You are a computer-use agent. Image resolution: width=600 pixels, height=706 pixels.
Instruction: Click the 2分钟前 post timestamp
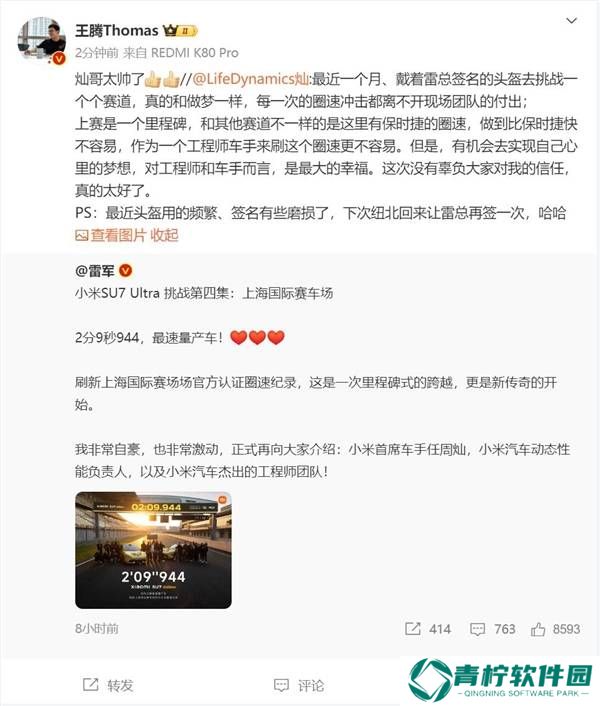96,53
